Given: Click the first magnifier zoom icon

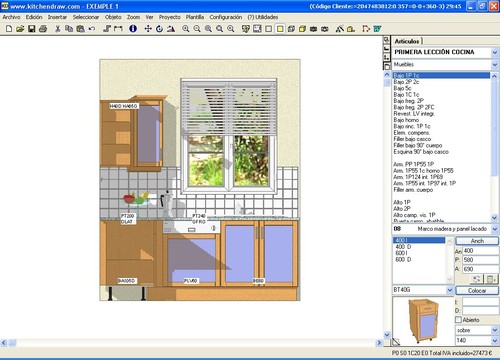Looking at the screenshot, I should (x=186, y=29).
